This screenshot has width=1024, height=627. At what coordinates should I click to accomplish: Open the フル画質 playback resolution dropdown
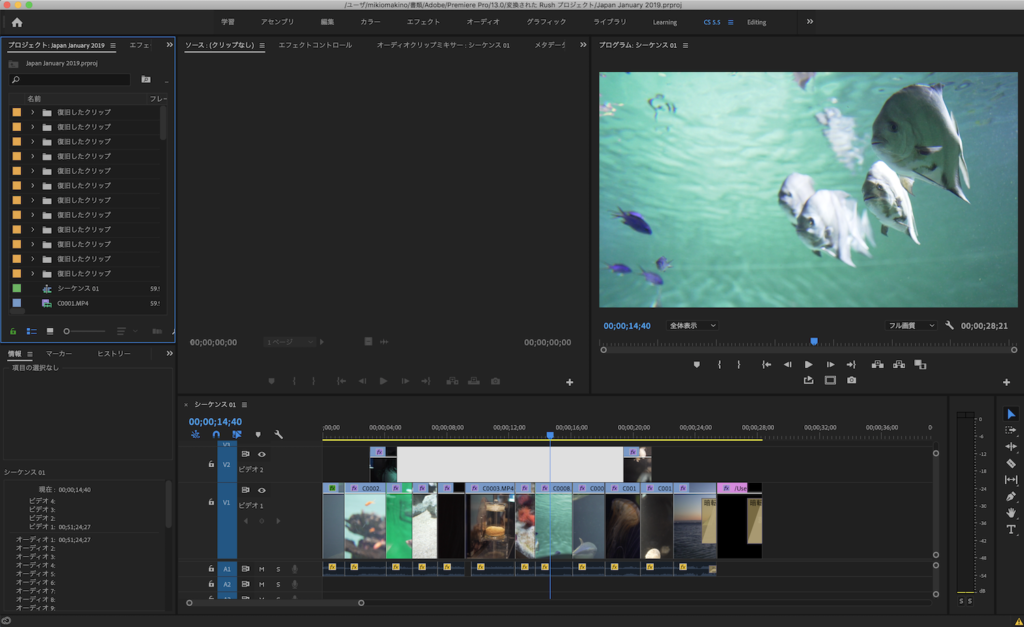910,325
